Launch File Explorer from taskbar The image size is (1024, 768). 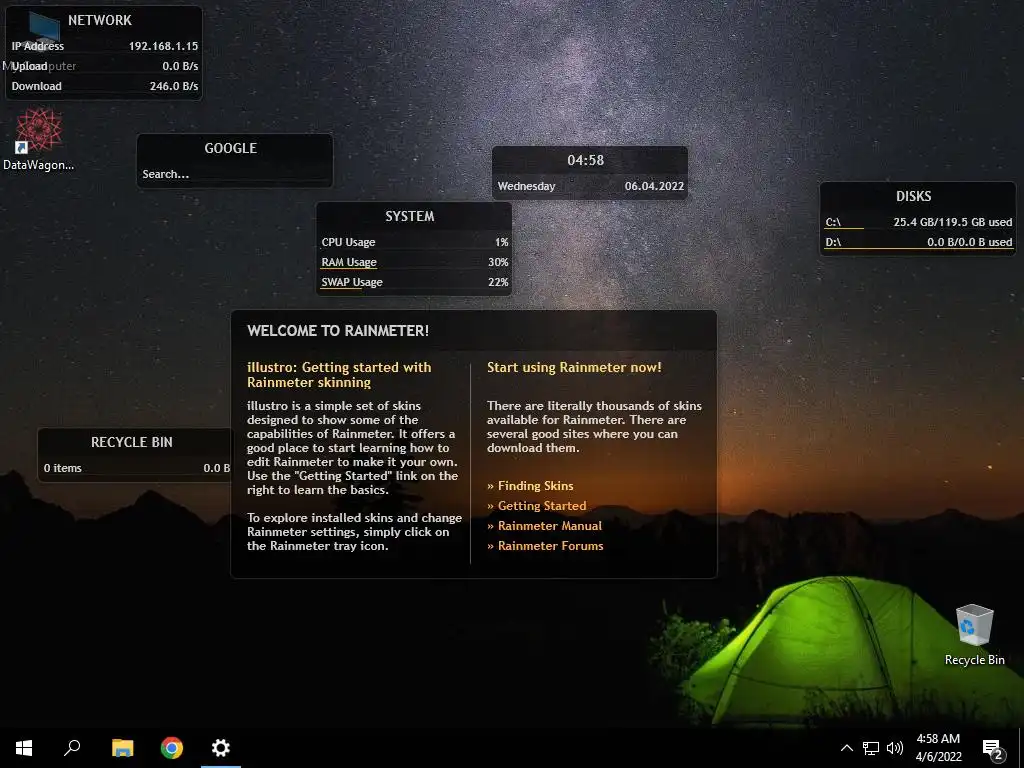tap(122, 748)
